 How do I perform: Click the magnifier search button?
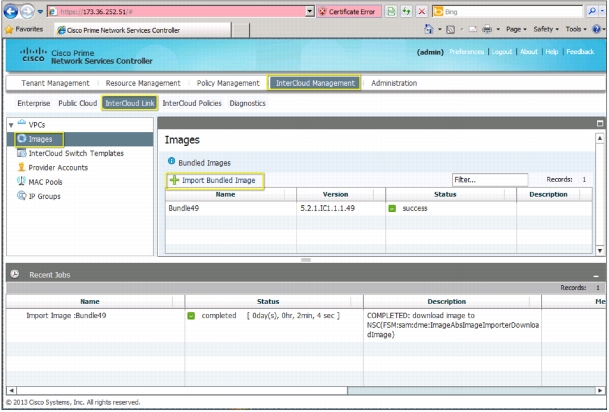pyautogui.click(x=592, y=12)
